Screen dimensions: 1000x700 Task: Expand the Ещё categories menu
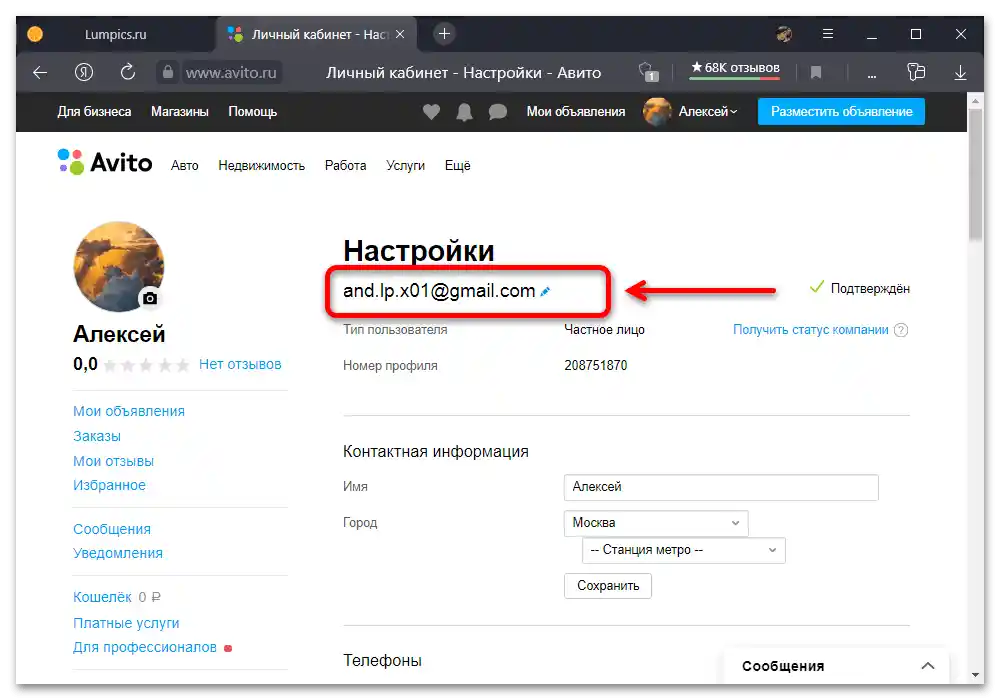(x=457, y=166)
